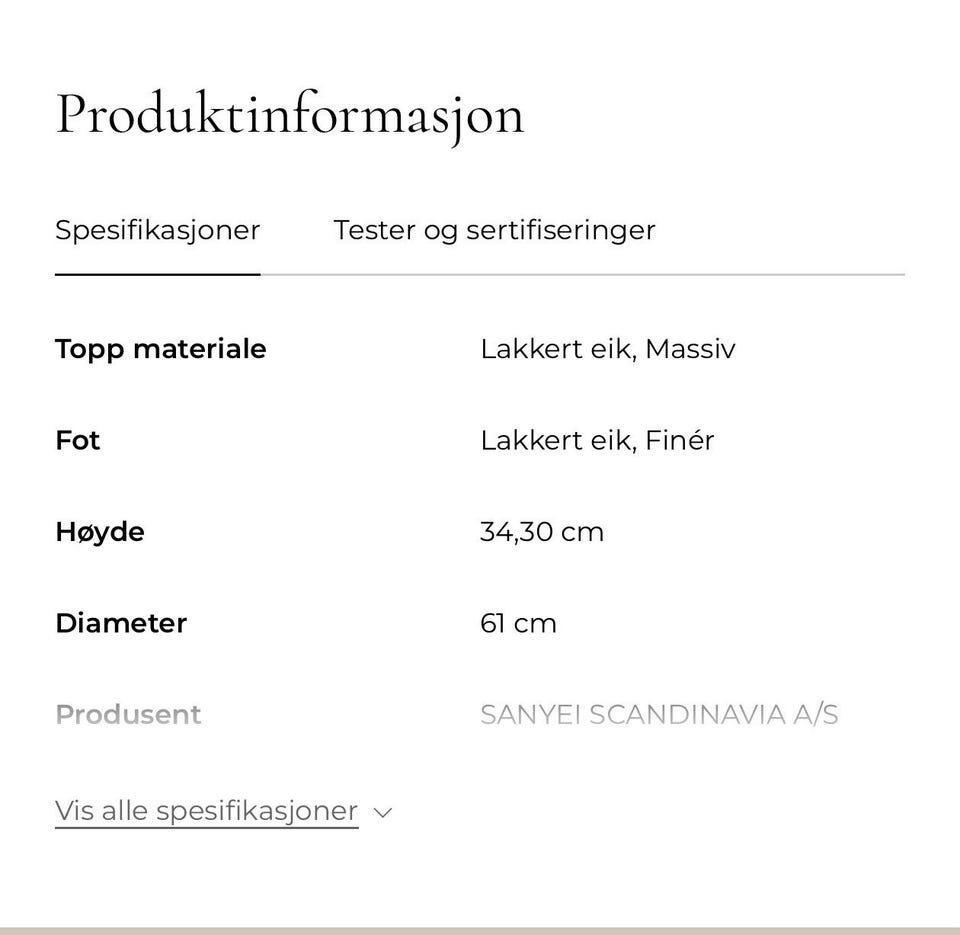Click the 34,30 cm height value
This screenshot has width=960, height=935.
pos(542,532)
